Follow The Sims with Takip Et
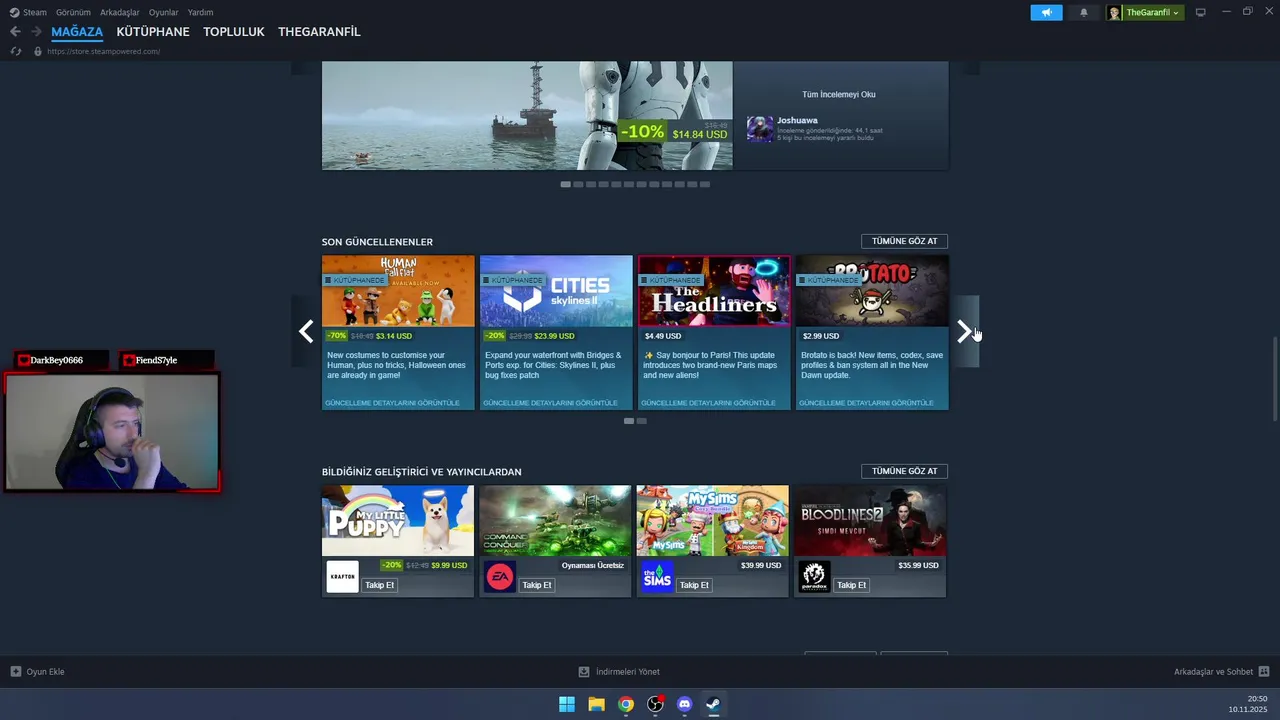The image size is (1280, 720). [694, 585]
